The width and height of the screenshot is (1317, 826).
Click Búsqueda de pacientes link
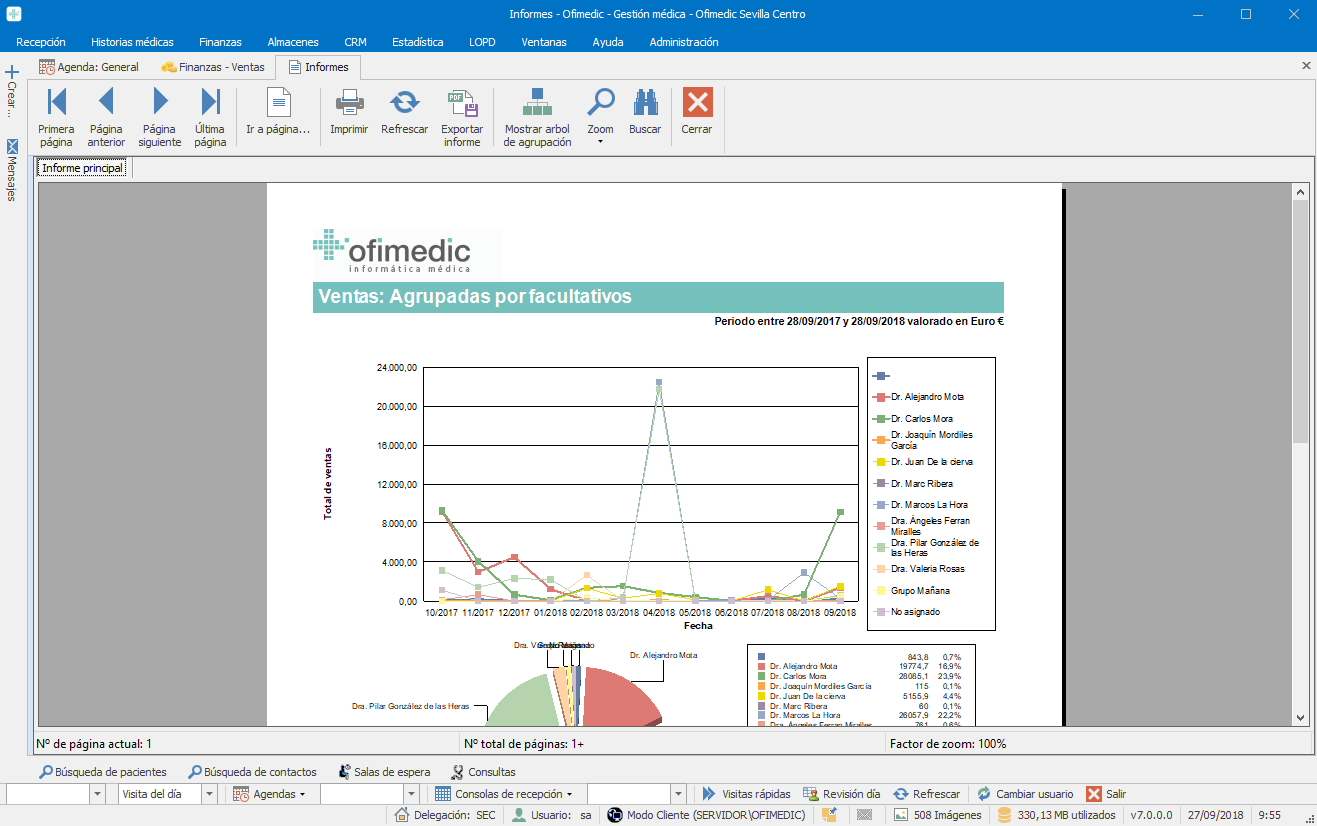102,772
